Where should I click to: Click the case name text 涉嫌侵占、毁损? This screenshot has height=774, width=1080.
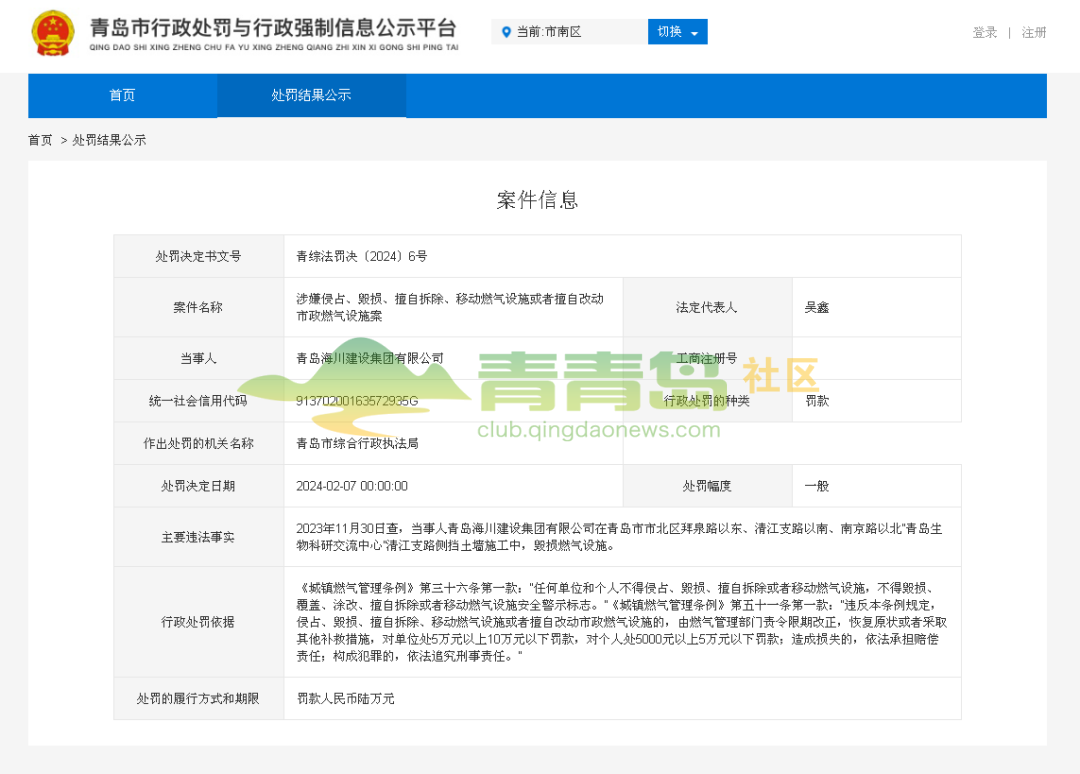pos(450,307)
